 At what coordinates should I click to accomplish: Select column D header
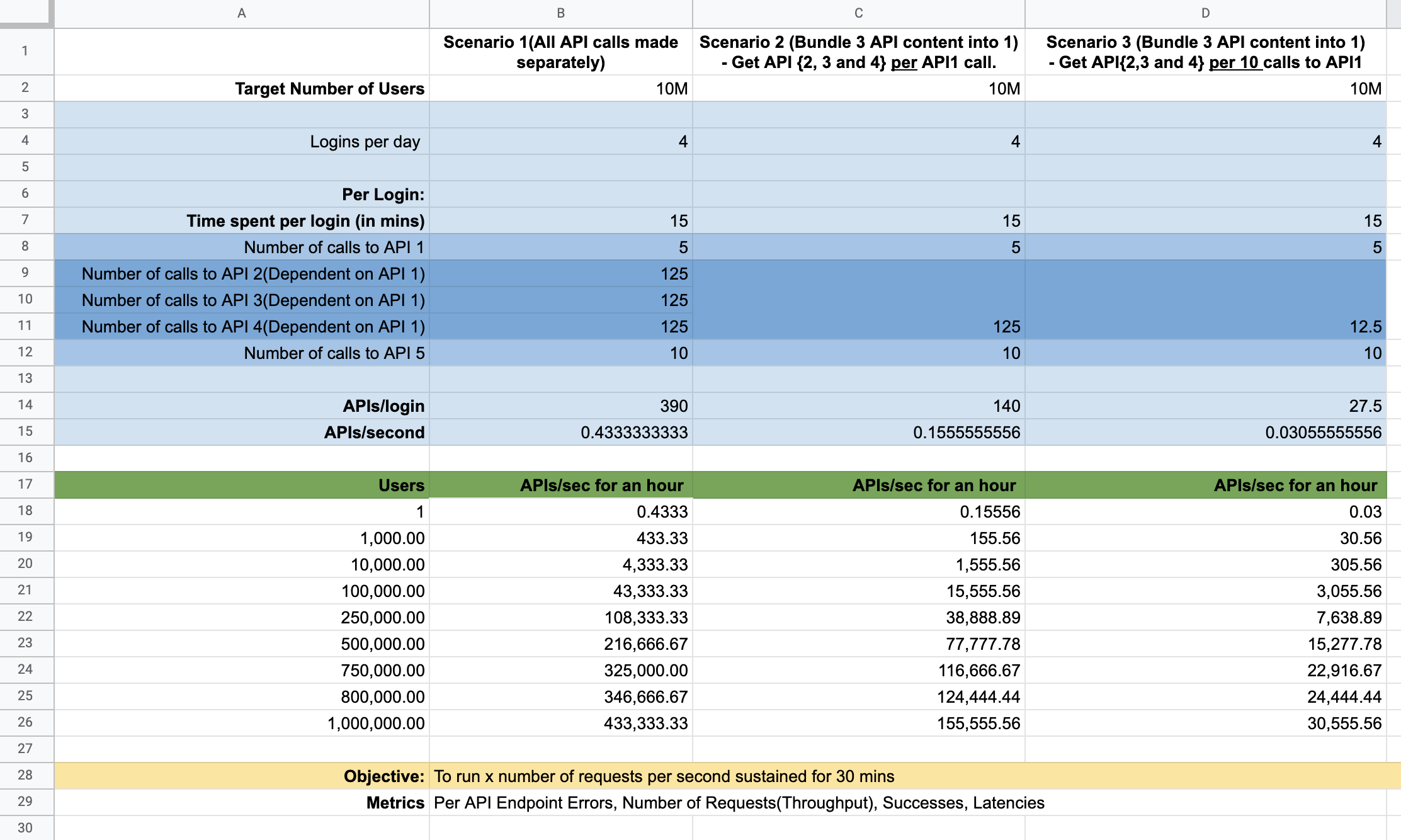click(1205, 13)
